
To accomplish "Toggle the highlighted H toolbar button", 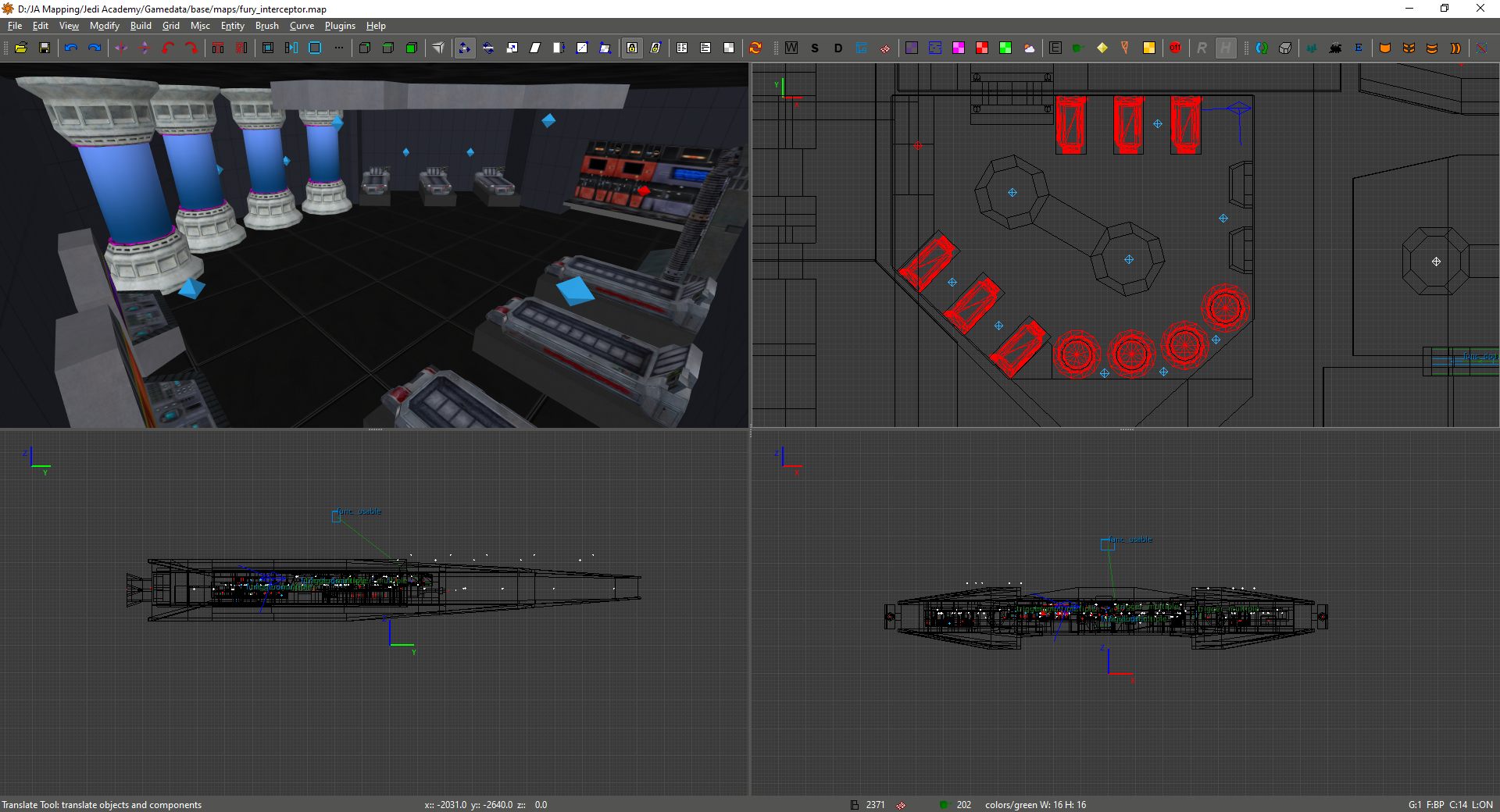I will coord(1226,48).
